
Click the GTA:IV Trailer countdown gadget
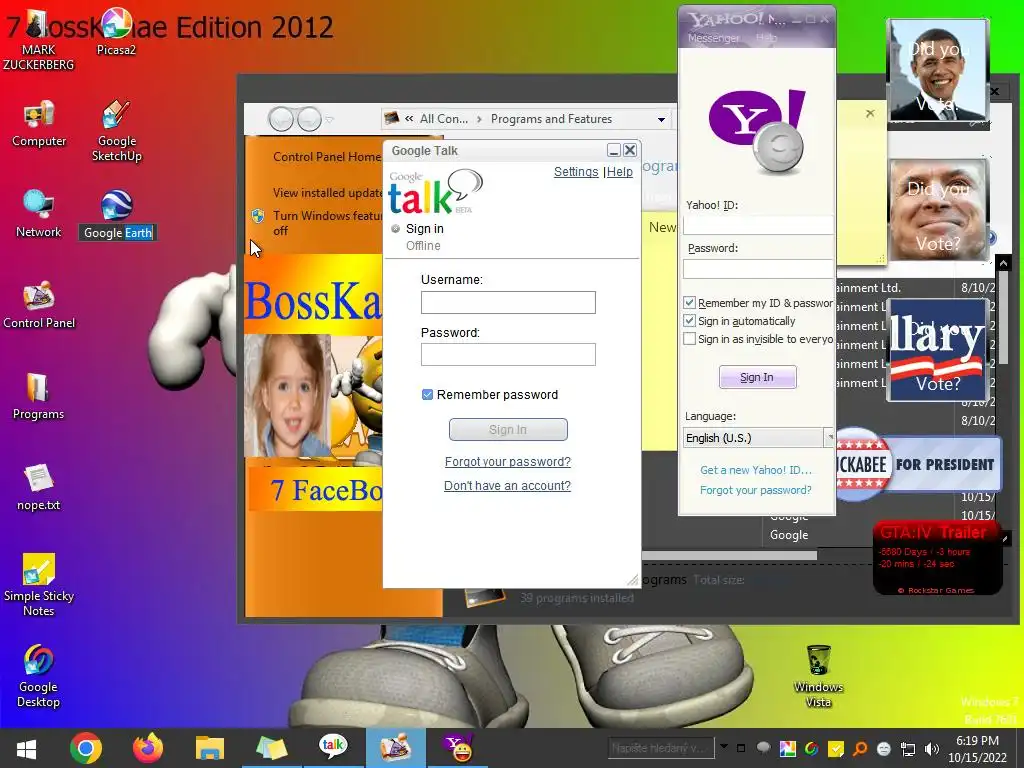coord(937,558)
